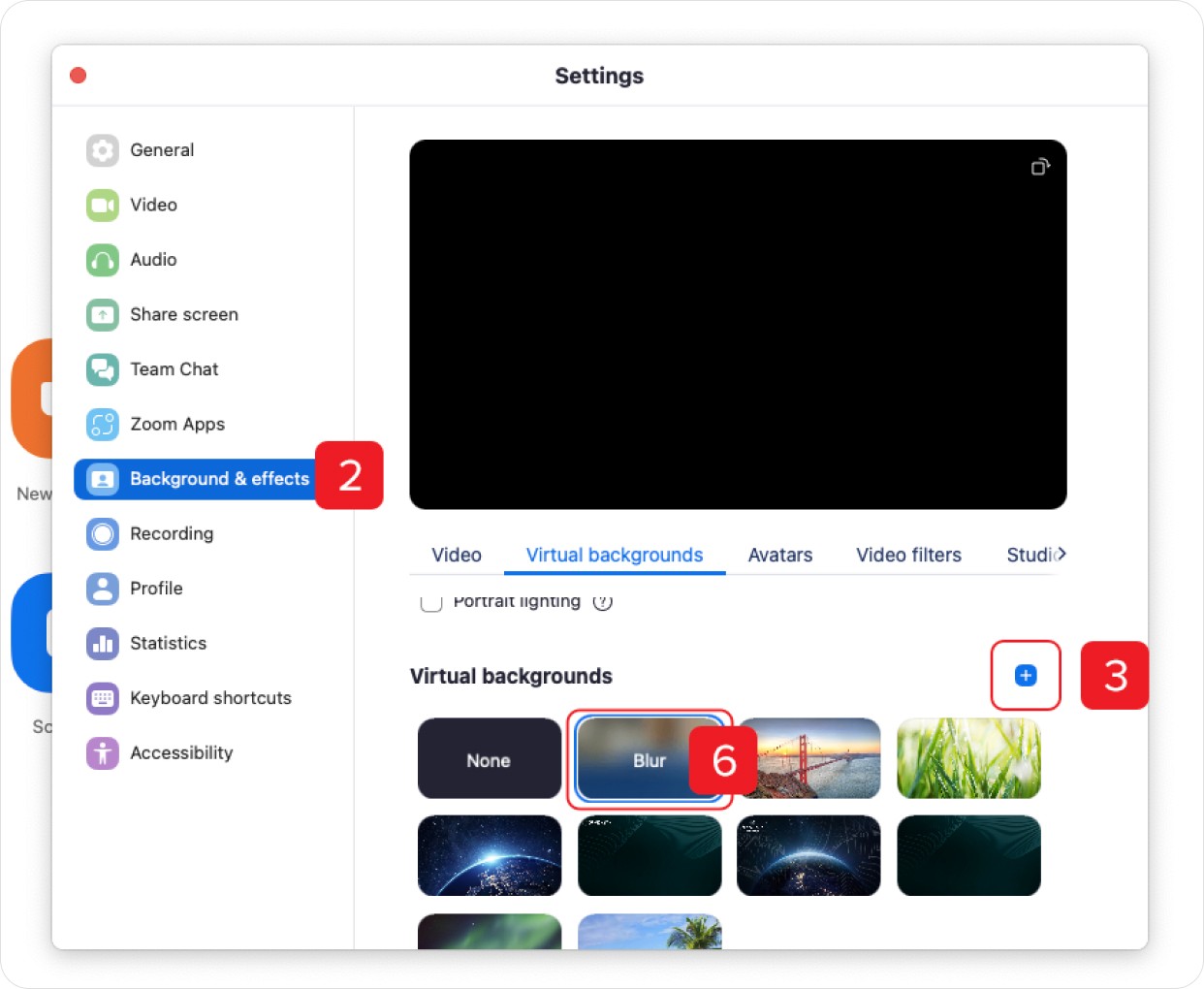Open Accessibility settings

(160, 753)
